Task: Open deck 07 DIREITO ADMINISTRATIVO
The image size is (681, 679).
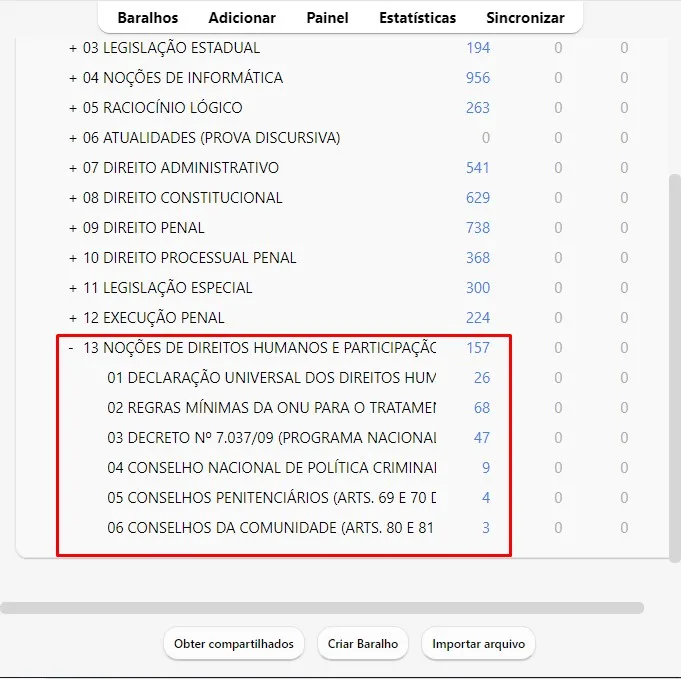Action: (181, 168)
